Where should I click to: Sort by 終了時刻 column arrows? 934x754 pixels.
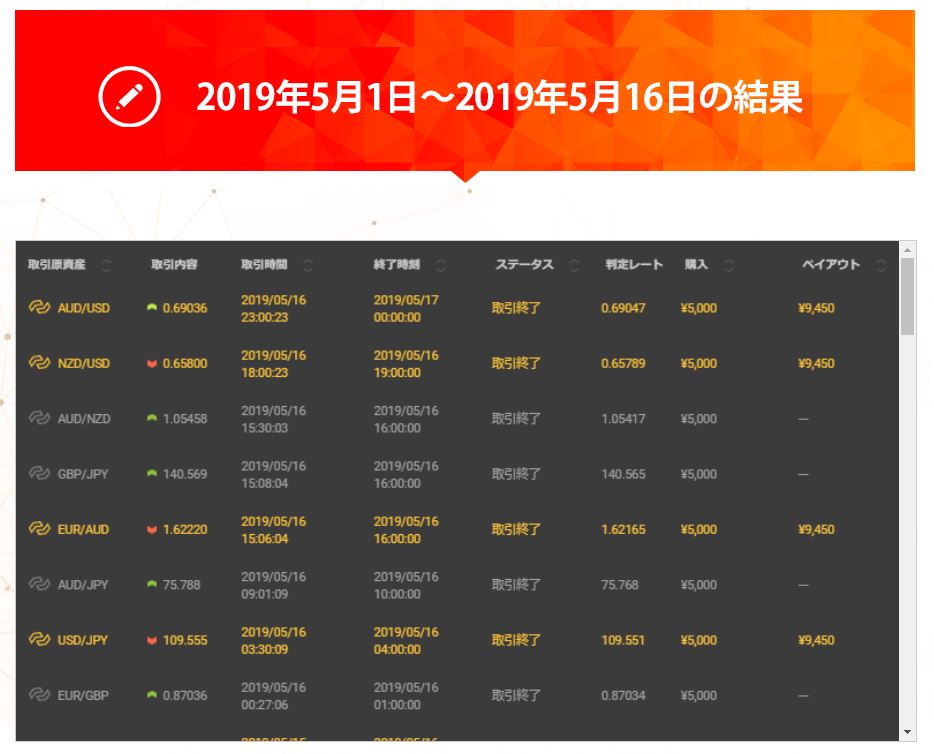(x=441, y=265)
